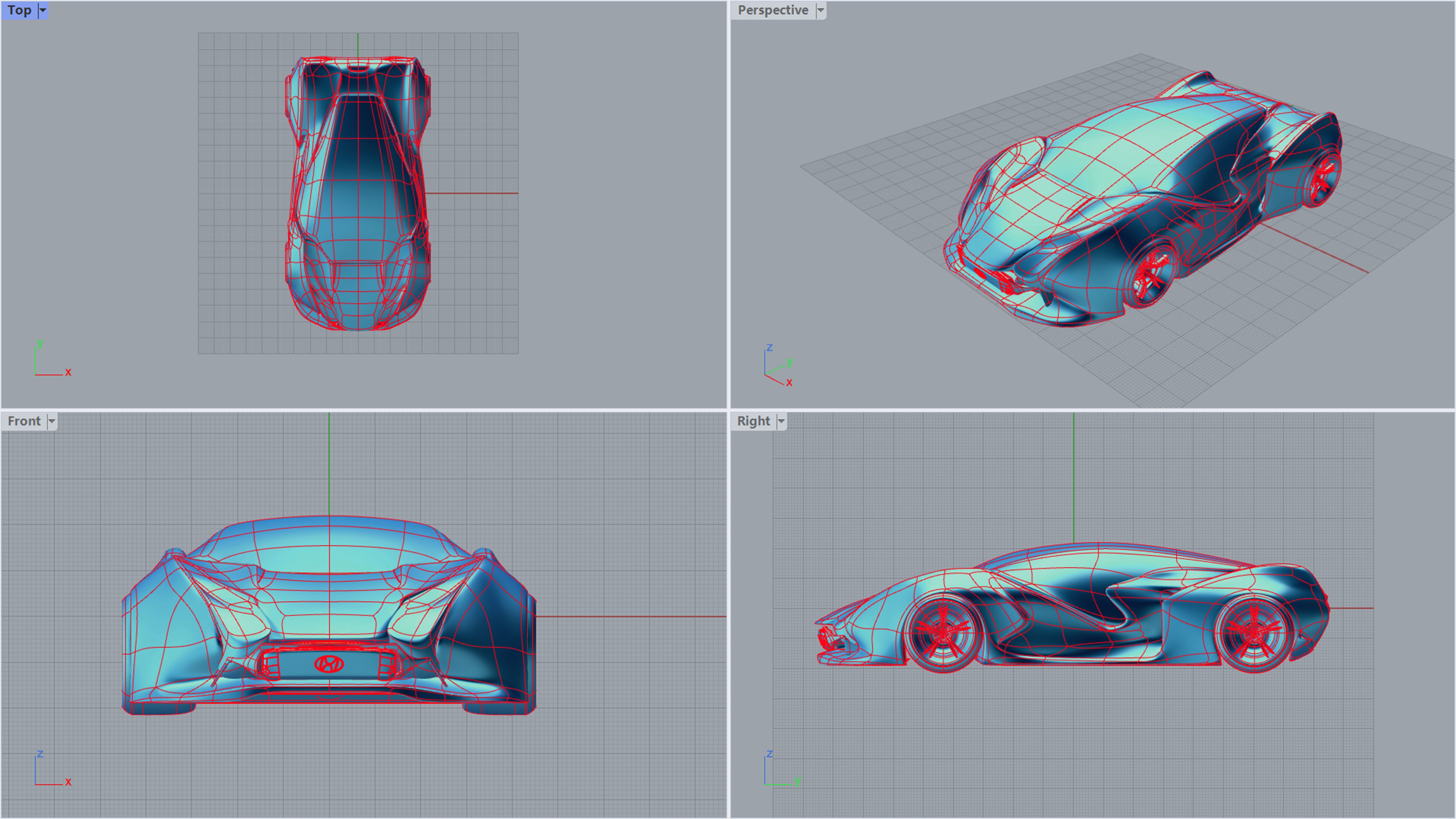Open the Perspective viewport menu arrow
Viewport: 1456px width, 819px height.
821,10
